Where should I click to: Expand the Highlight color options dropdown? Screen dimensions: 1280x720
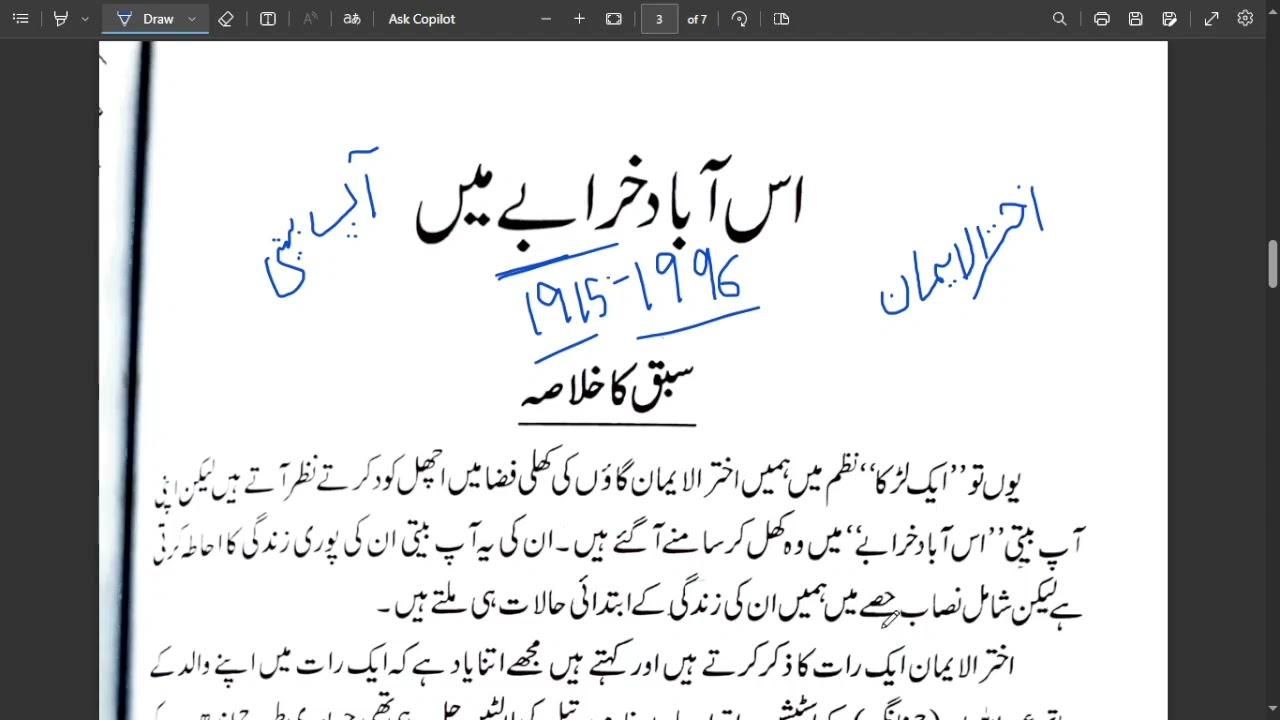point(85,19)
